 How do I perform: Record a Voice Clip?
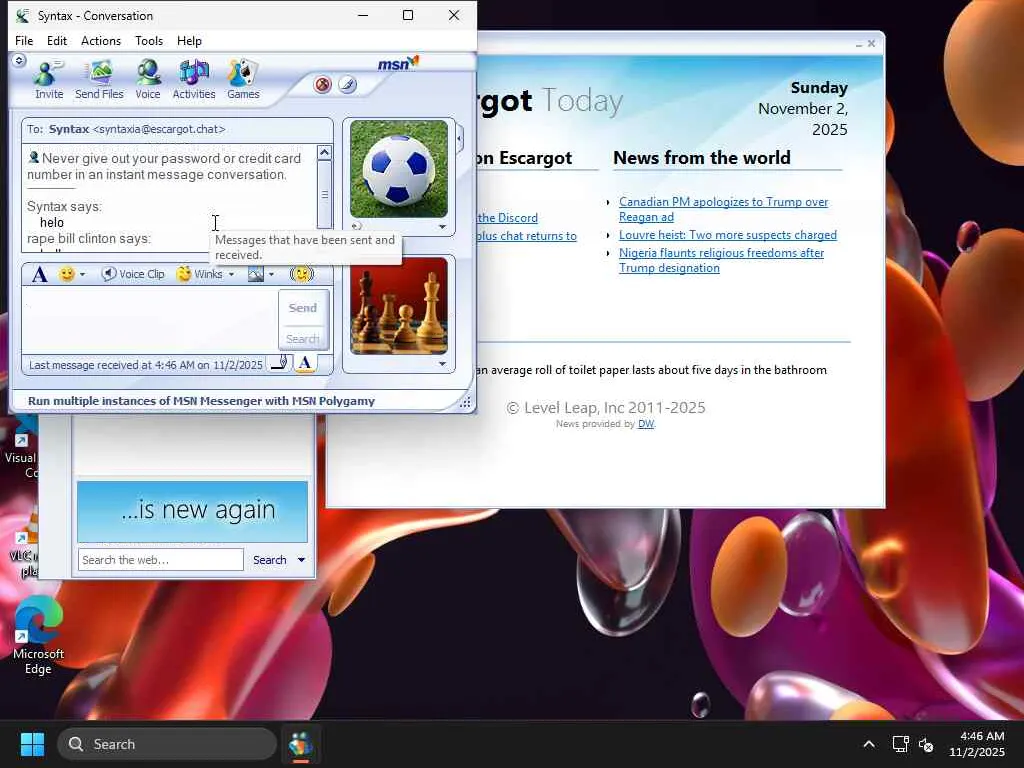tap(133, 274)
